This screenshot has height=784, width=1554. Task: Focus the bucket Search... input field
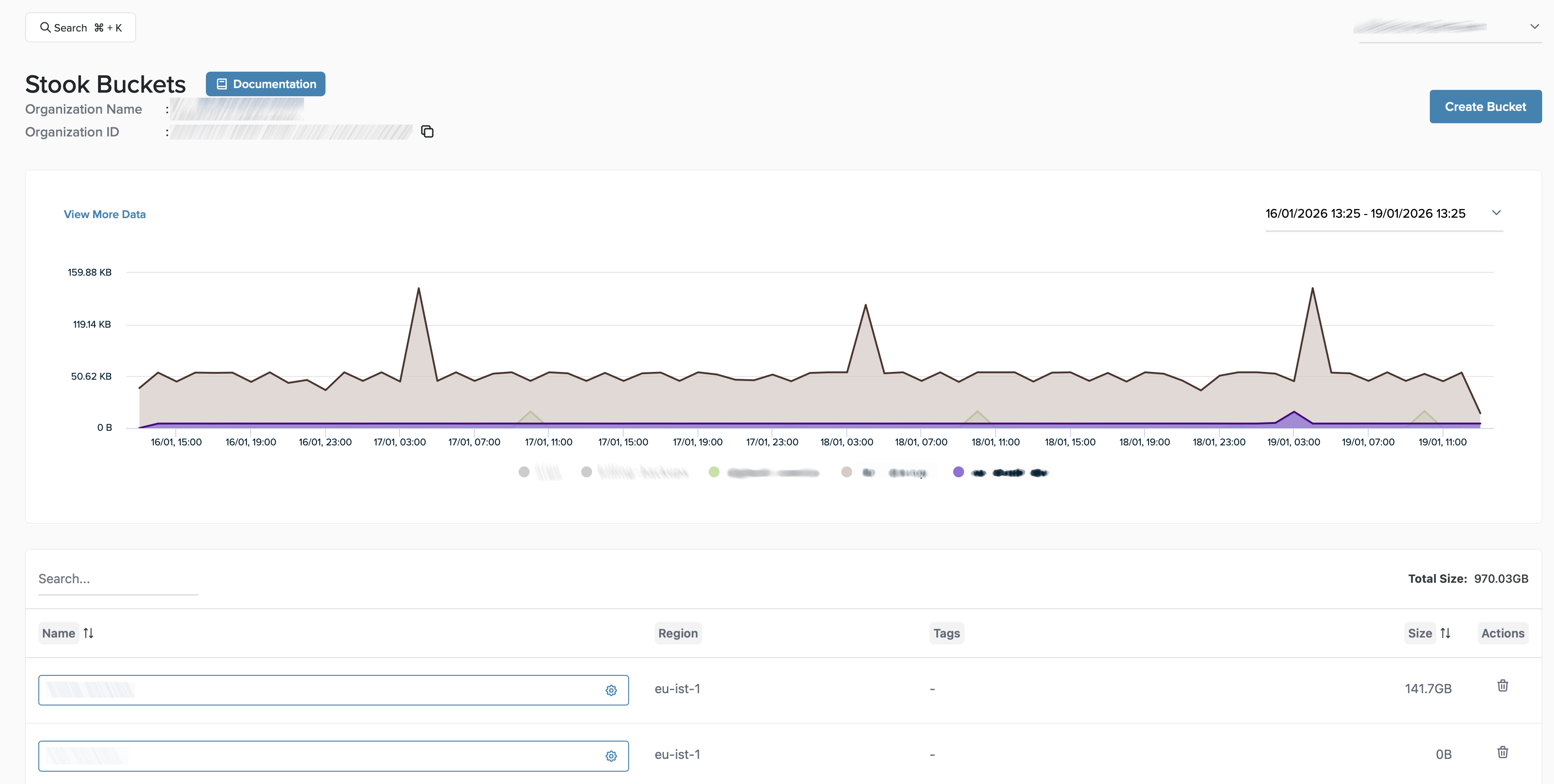pos(118,578)
